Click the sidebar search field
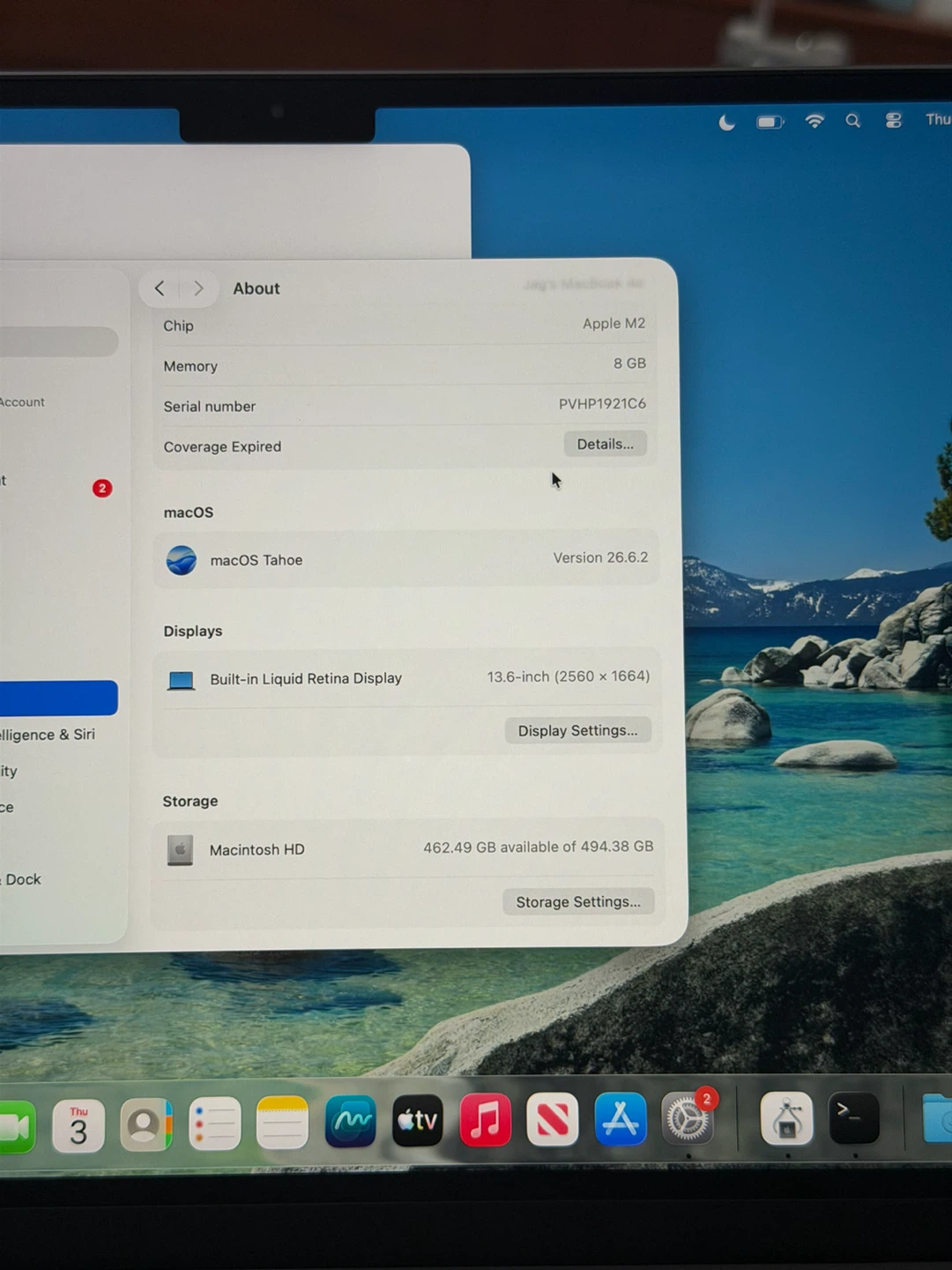The image size is (952, 1270). click(x=58, y=341)
